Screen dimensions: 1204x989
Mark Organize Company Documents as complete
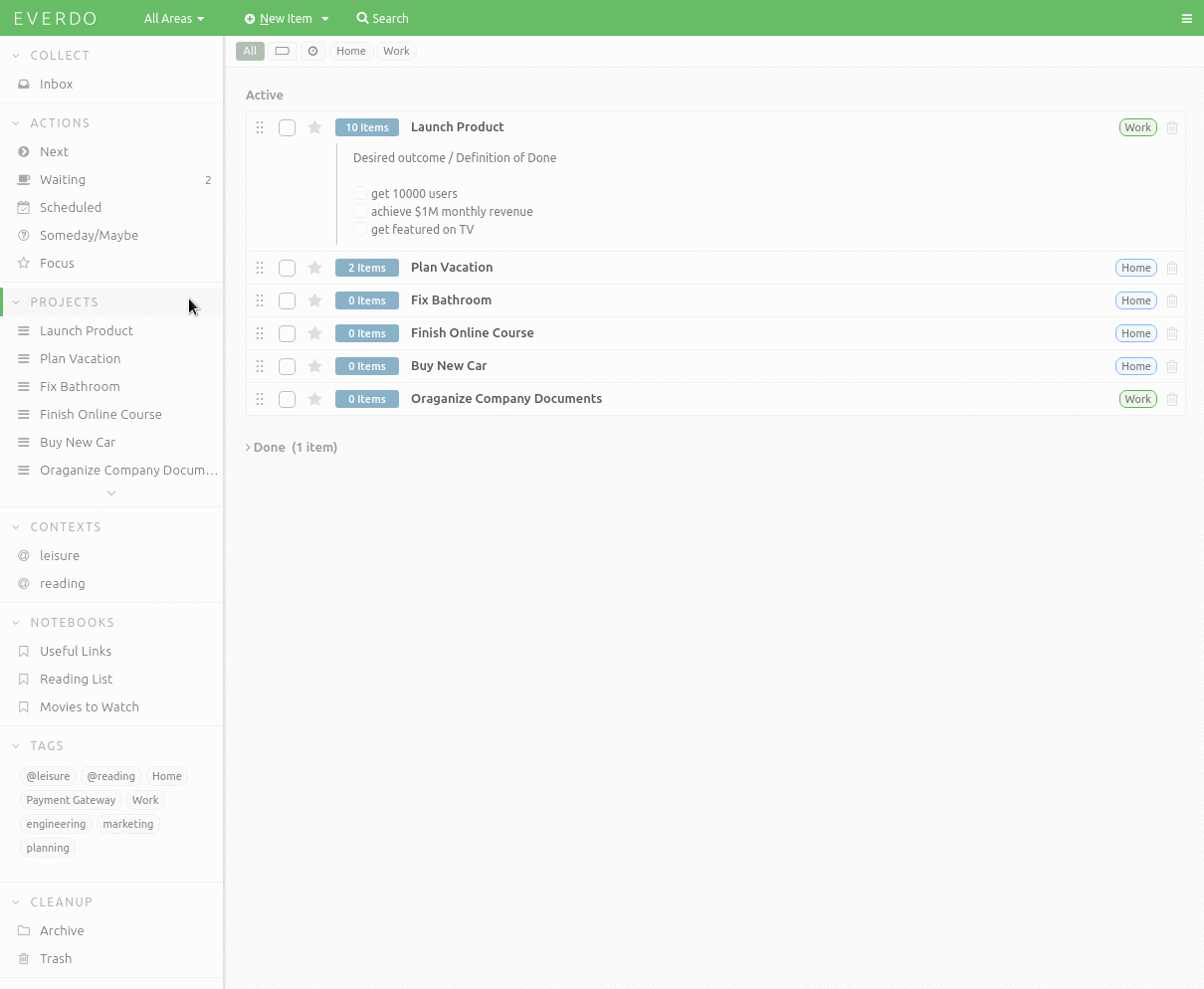point(287,398)
